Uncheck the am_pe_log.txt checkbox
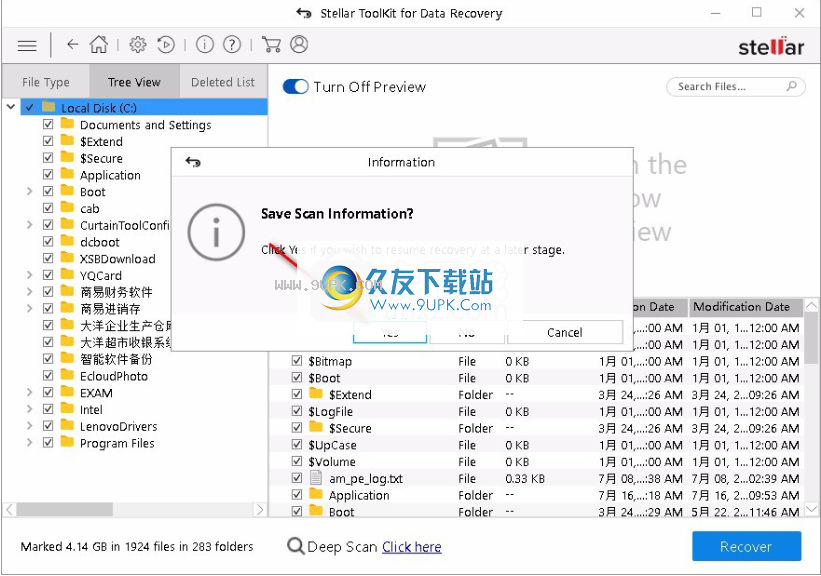The width and height of the screenshot is (821, 576). (x=297, y=478)
